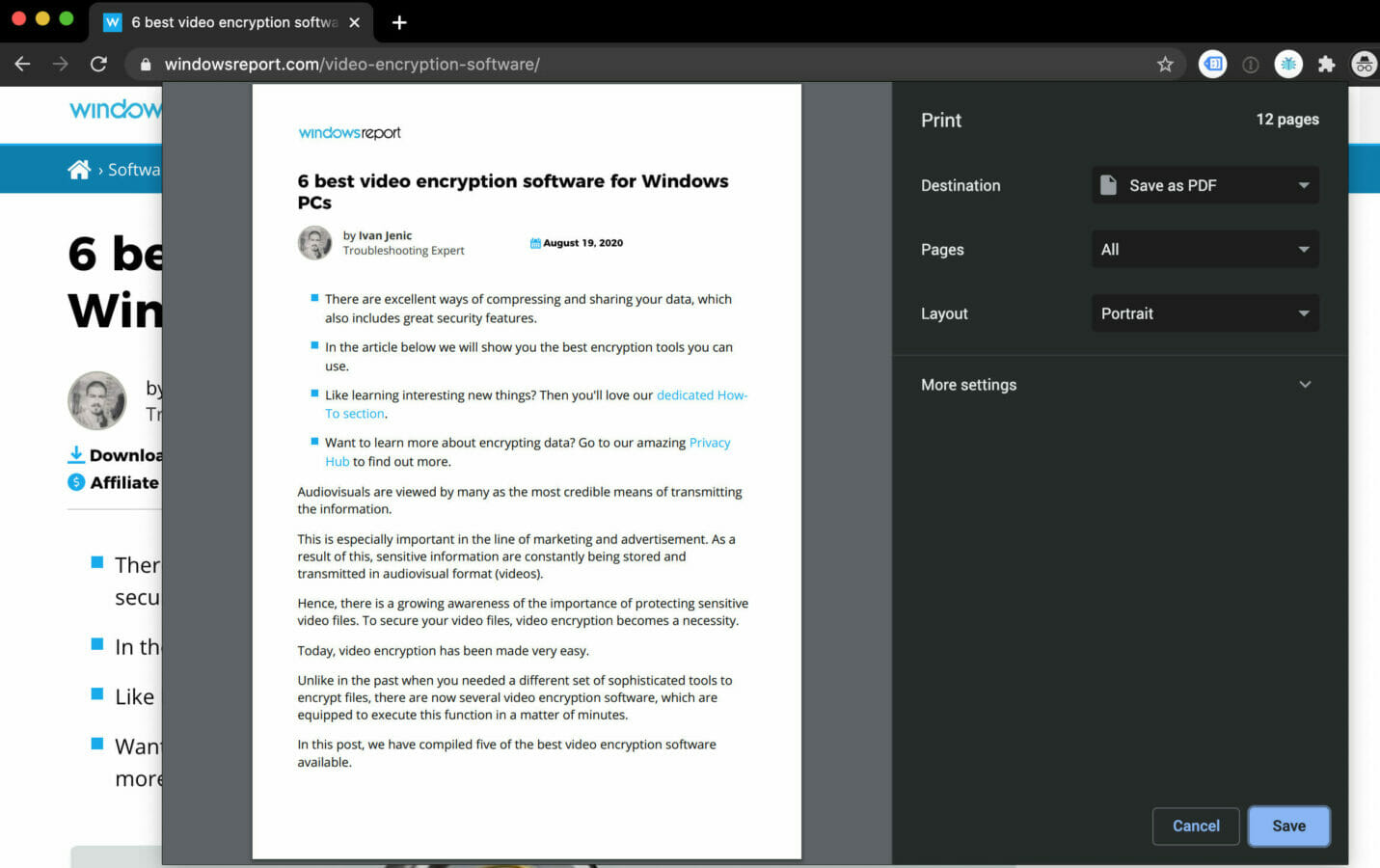Reload the page with the refresh icon
This screenshot has width=1380, height=868.
tap(98, 64)
